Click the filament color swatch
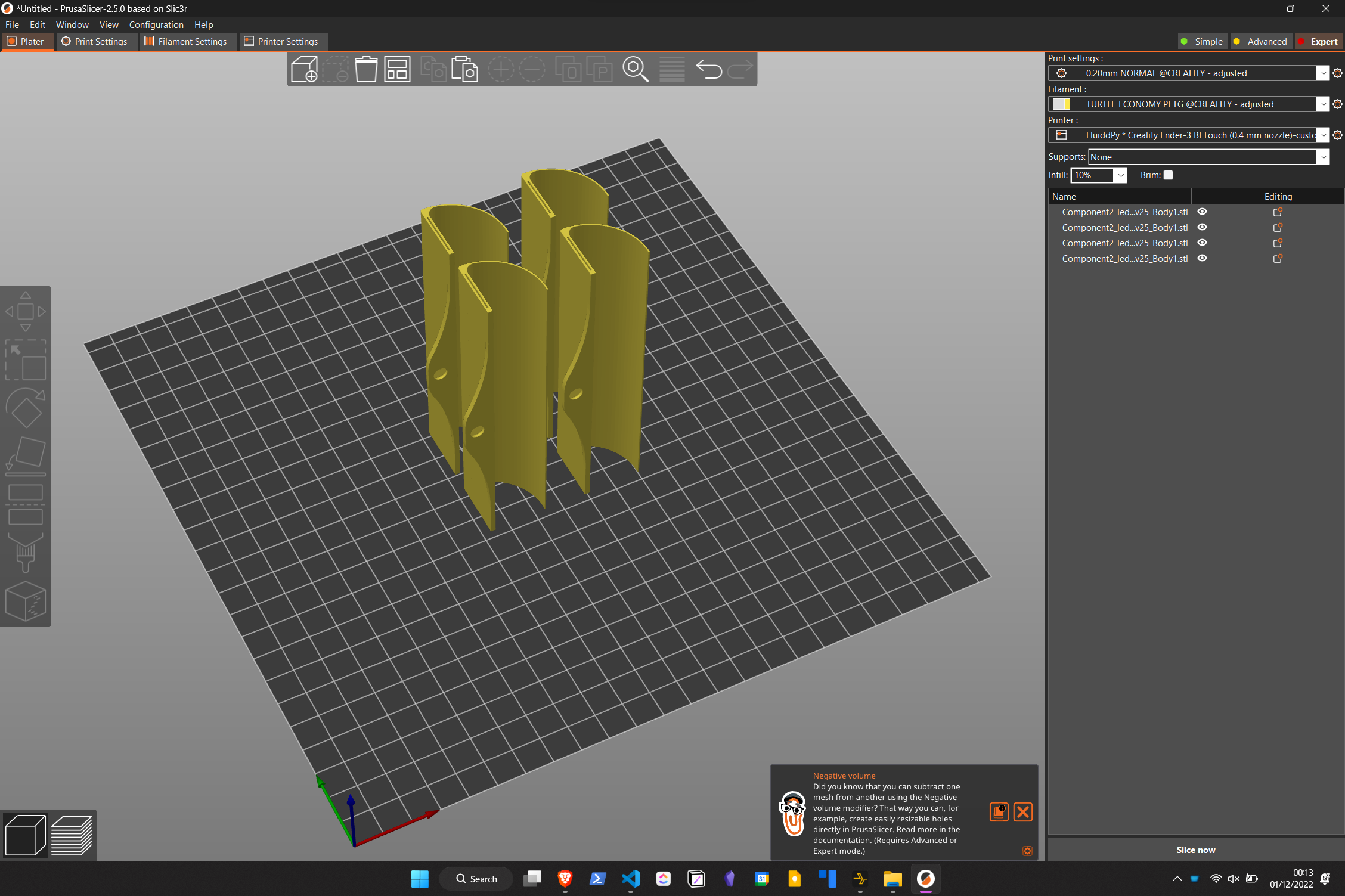Screen dimensions: 1345x896 tap(1061, 104)
